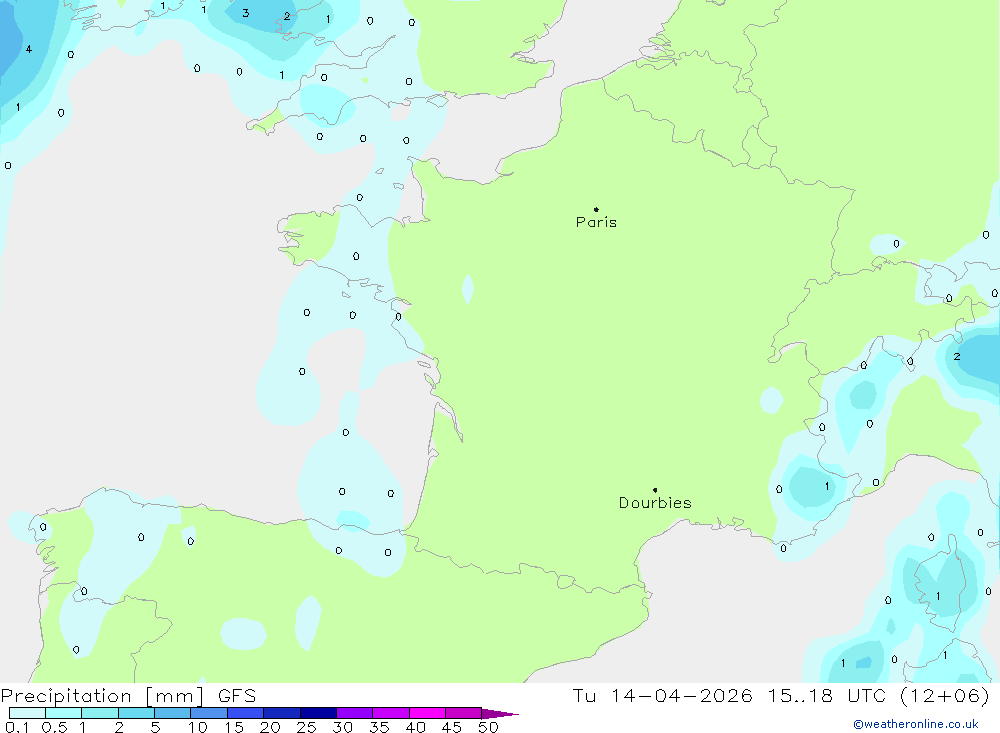This screenshot has width=1000, height=733.
Task: Click the 'Precipitation [mm]' title text
Action: click(102, 696)
